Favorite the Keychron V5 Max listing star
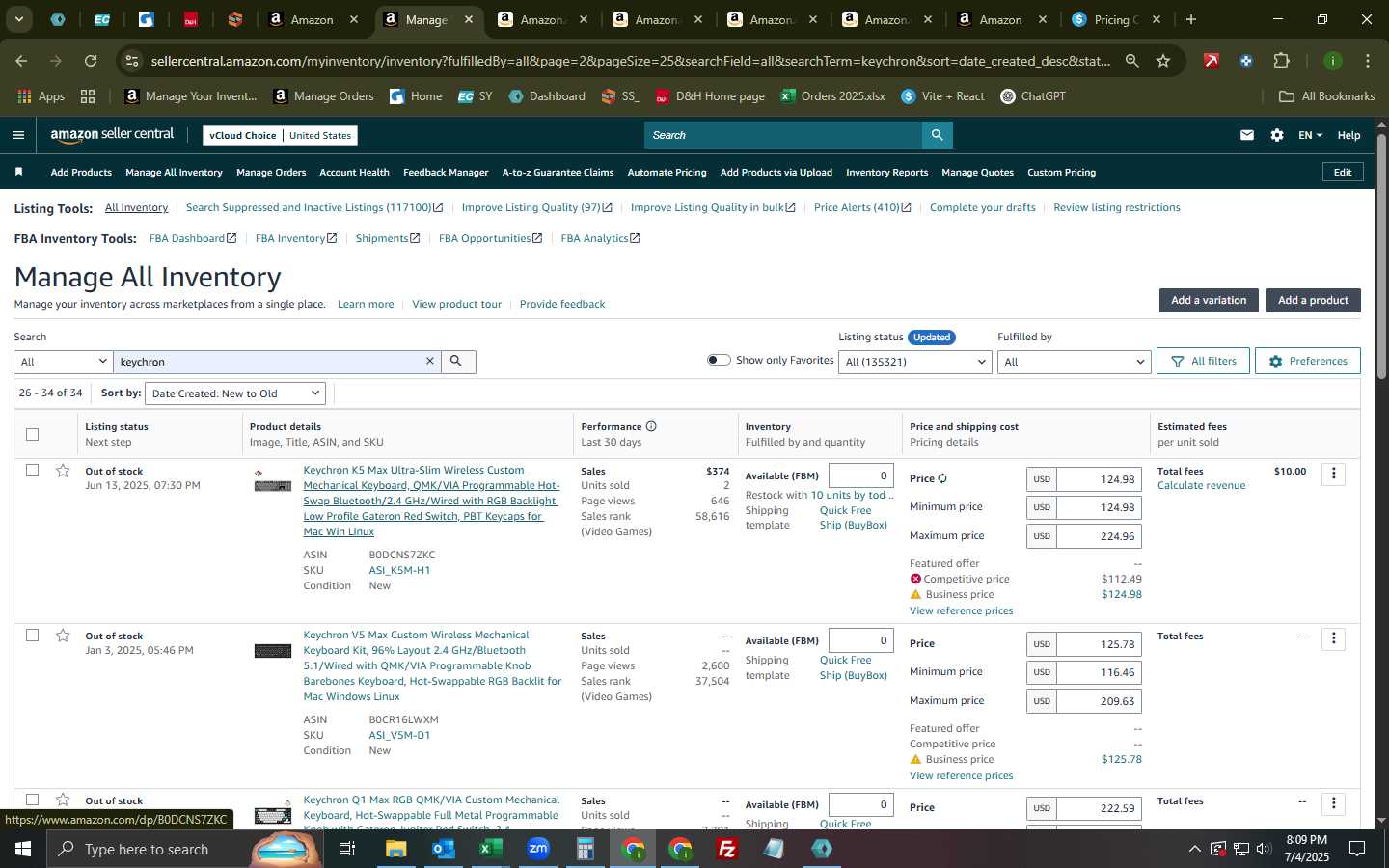This screenshot has height=868, width=1389. pos(63,636)
